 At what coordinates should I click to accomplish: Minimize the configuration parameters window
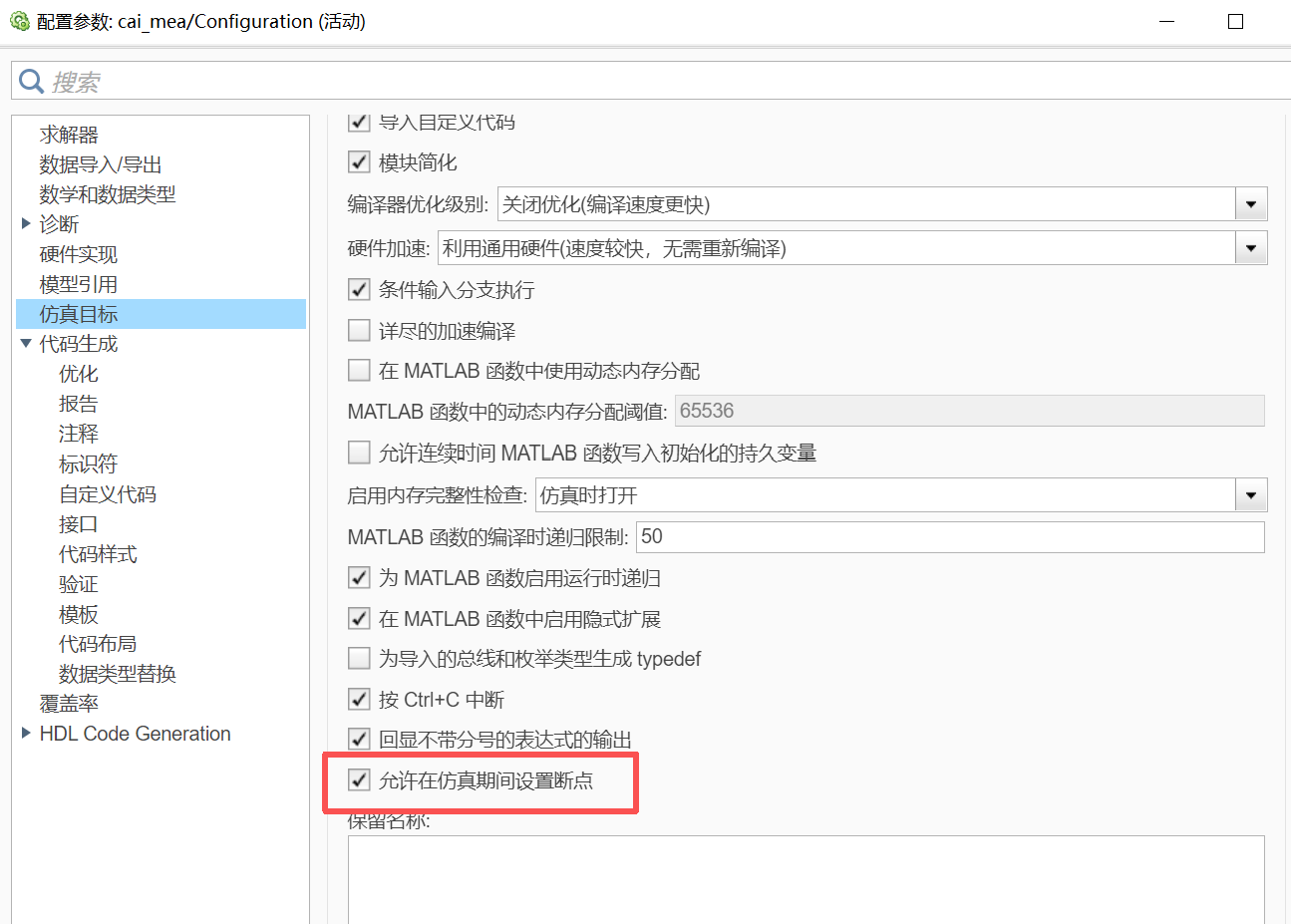1167,21
